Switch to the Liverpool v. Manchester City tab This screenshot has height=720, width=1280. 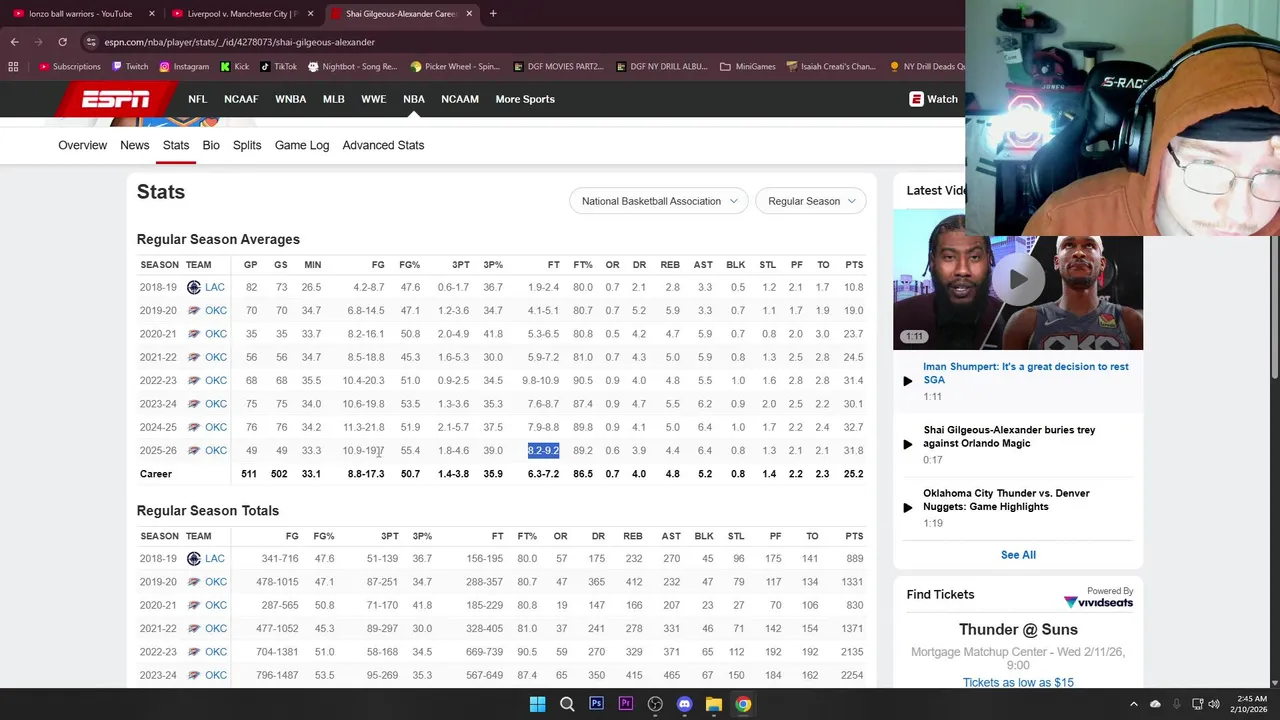pos(242,14)
